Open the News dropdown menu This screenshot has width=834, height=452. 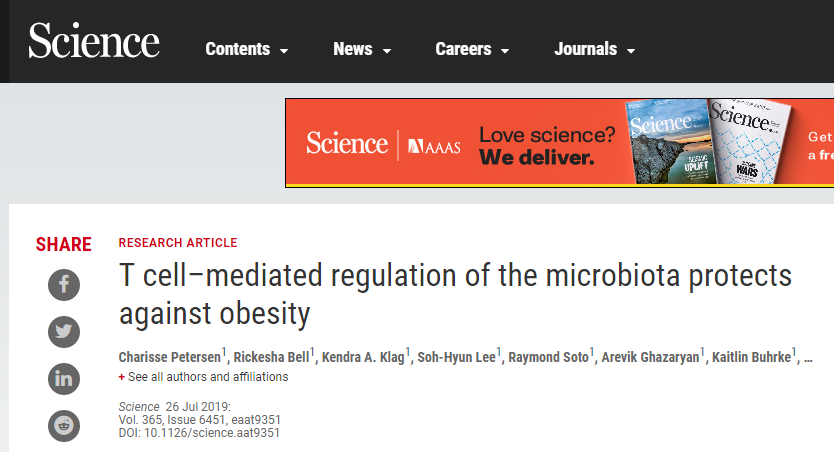coord(362,49)
